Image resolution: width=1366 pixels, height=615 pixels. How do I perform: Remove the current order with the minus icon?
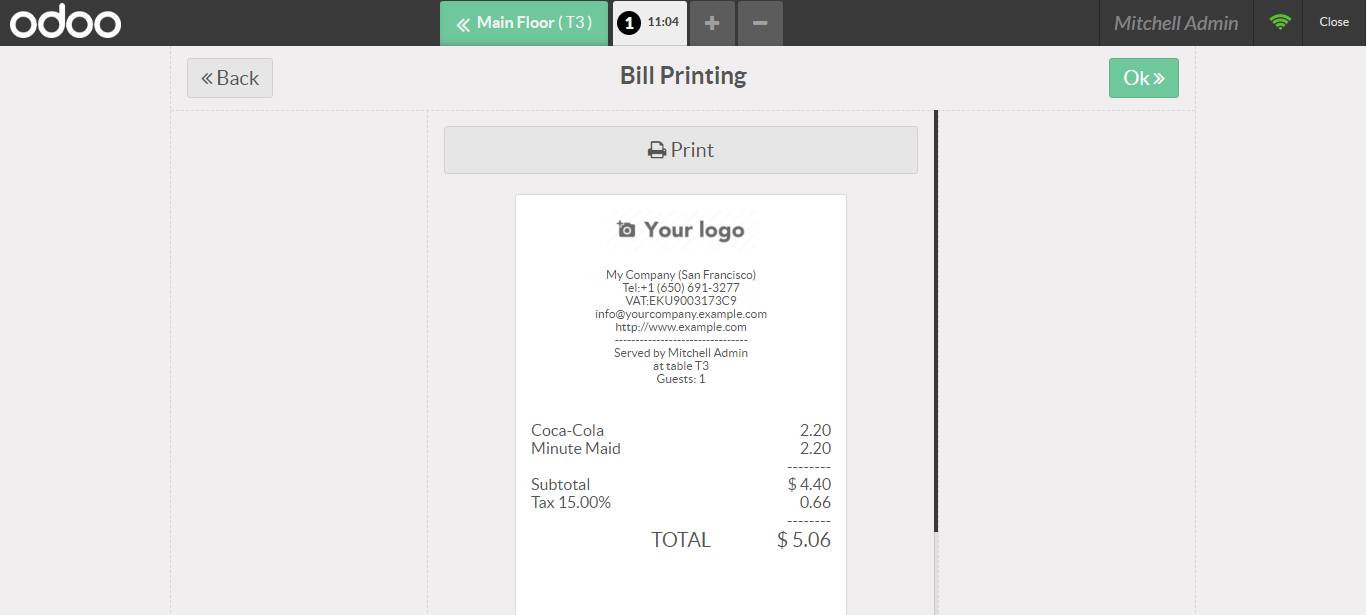coord(760,23)
